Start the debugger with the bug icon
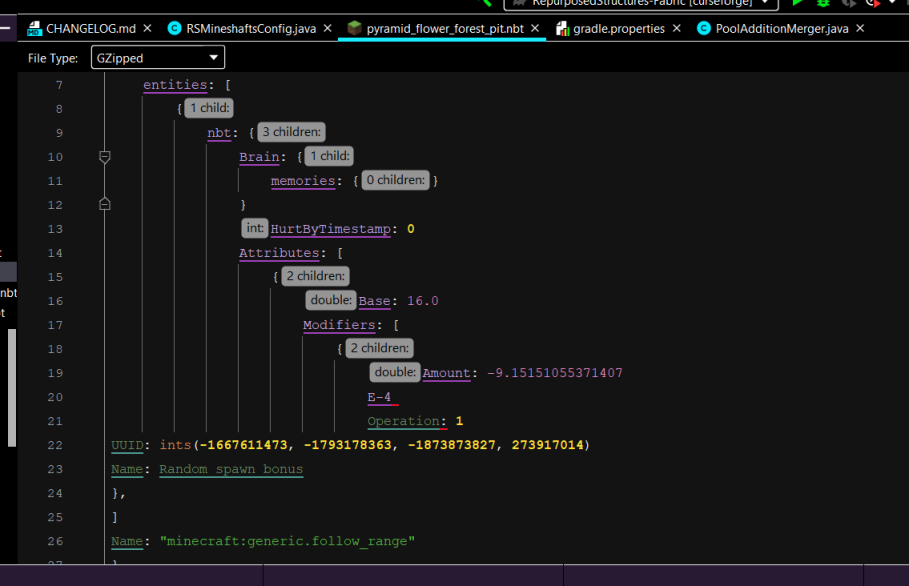This screenshot has height=586, width=909. click(824, 4)
